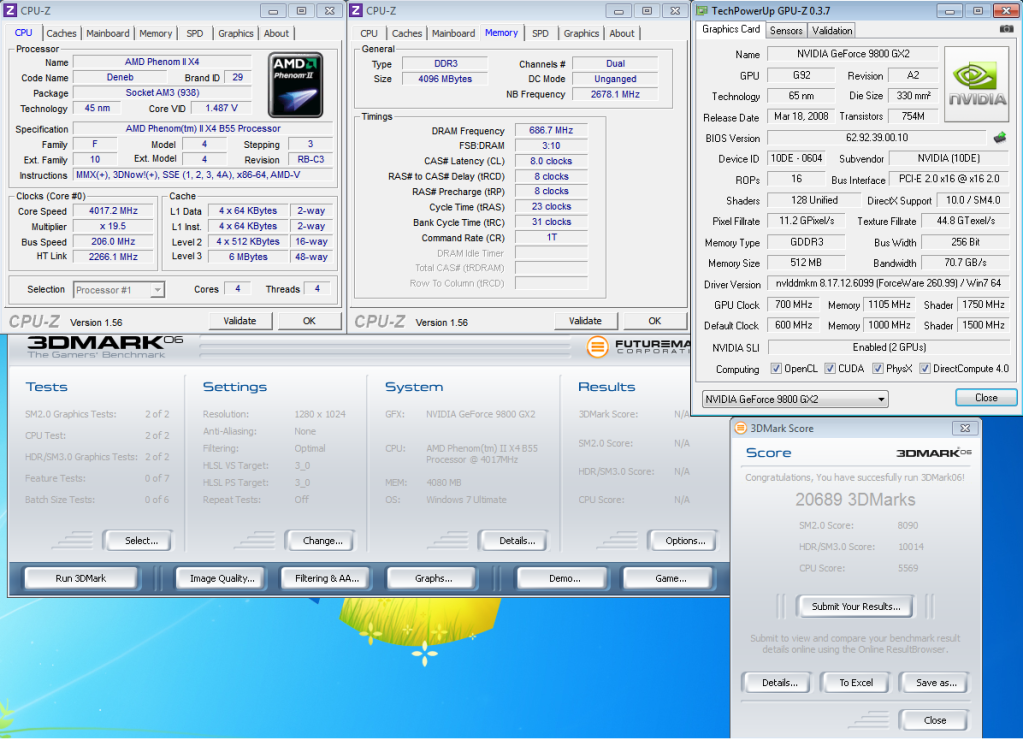Click the "20689 3DMarks" score text

[855, 500]
